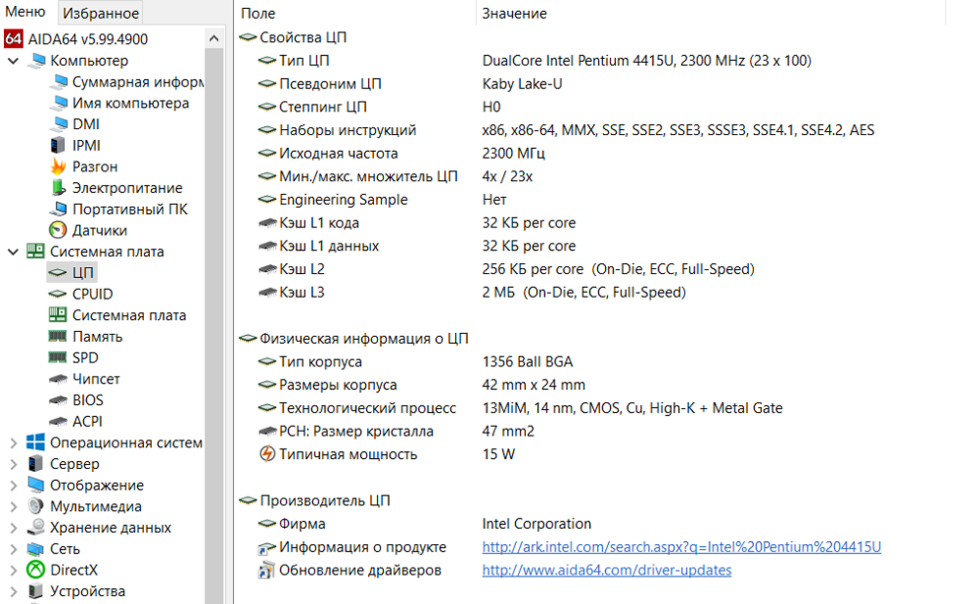Select the Разгон flame icon

click(x=58, y=166)
